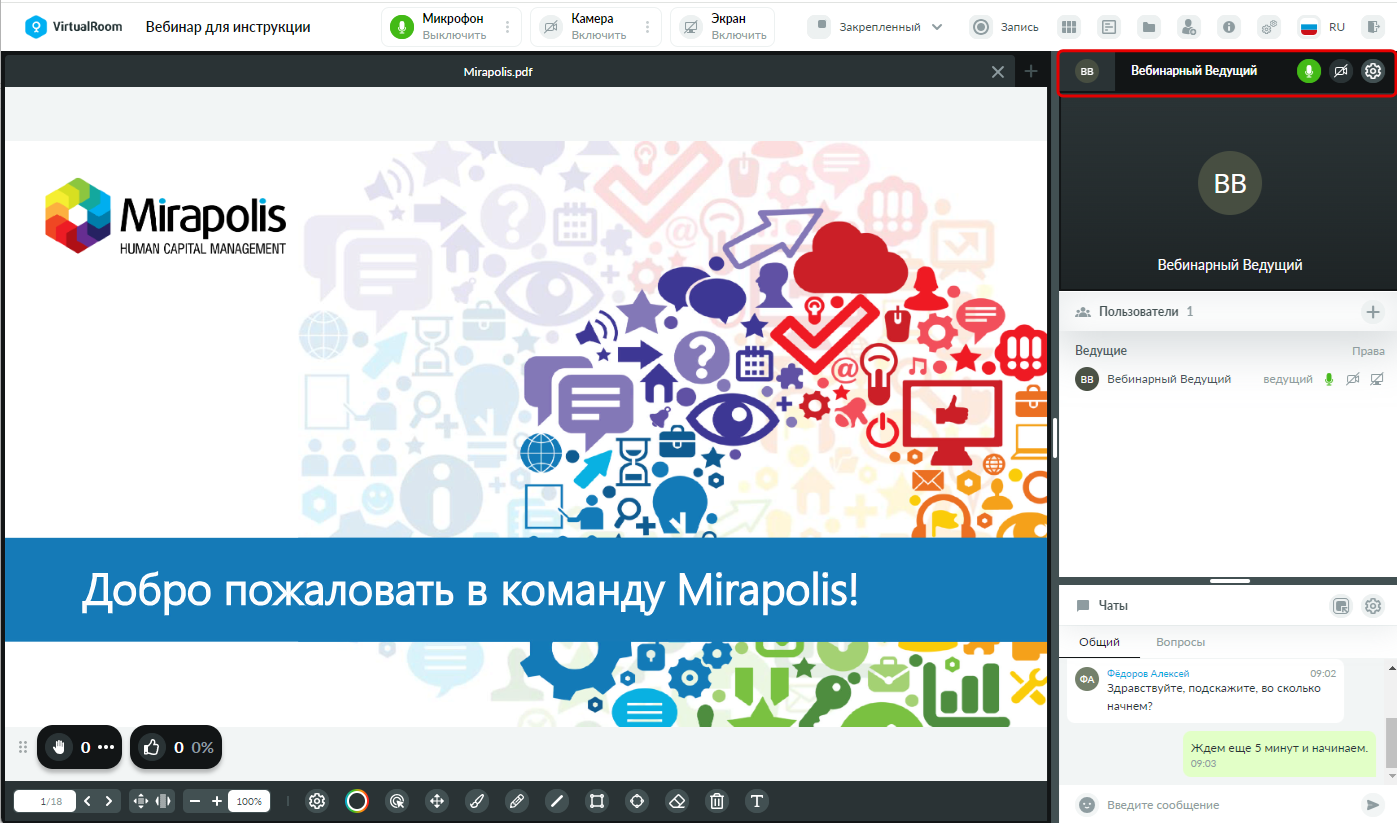The image size is (1397, 823).
Task: Select the brush drawing tool
Action: (477, 801)
